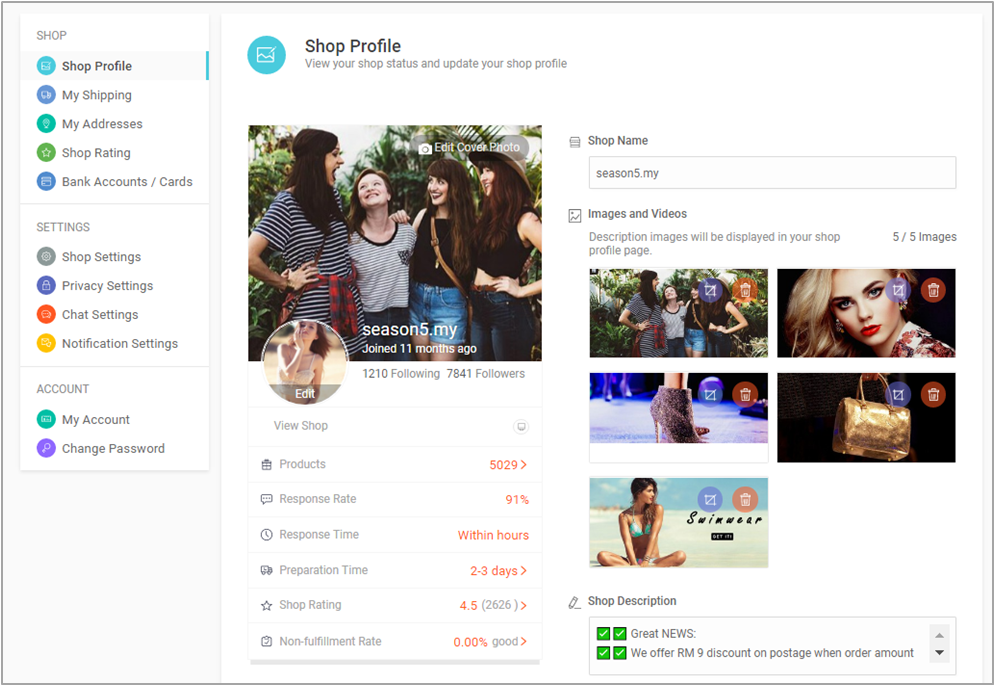Go to My Addresses

[x=102, y=124]
